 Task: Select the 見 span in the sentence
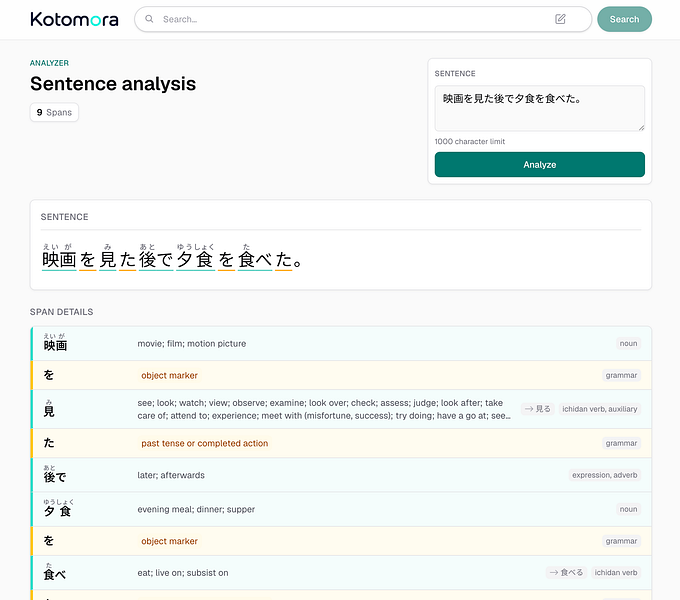click(x=108, y=259)
